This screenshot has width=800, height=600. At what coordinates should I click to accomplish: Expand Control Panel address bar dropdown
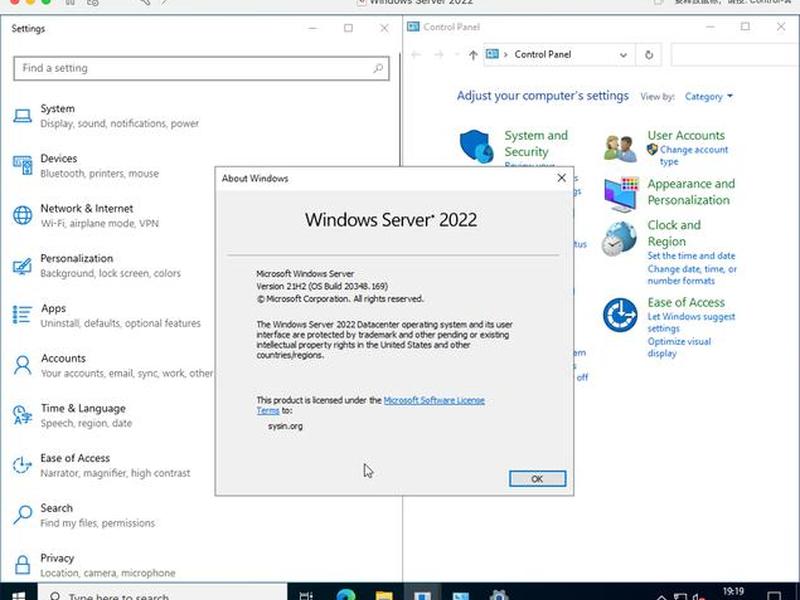tap(623, 55)
